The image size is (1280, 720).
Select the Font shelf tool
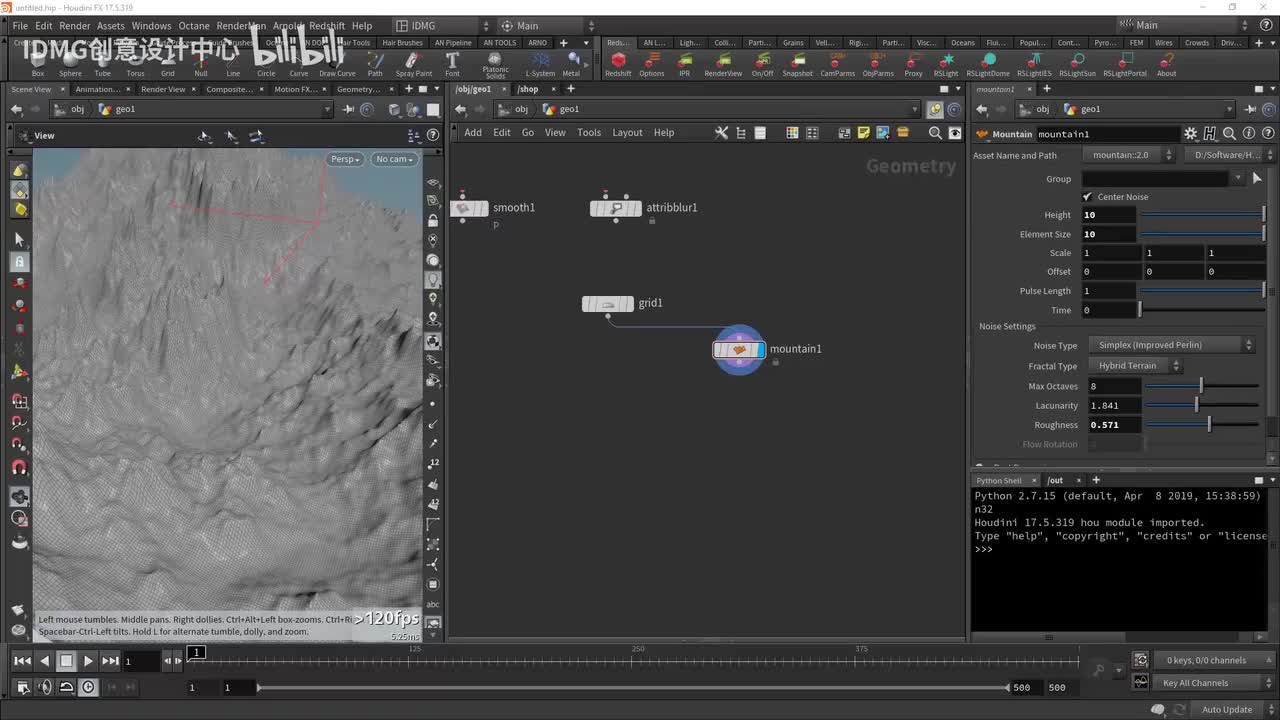[452, 61]
